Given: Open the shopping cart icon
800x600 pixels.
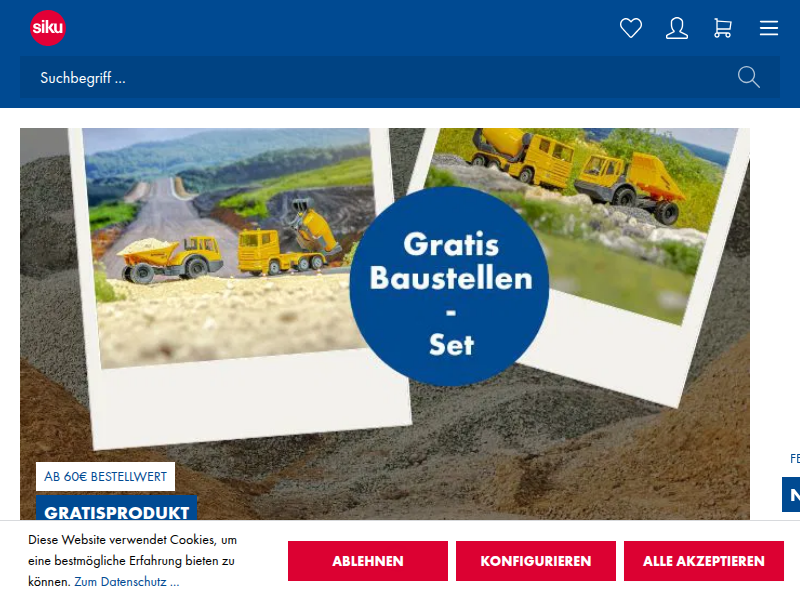Looking at the screenshot, I should pyautogui.click(x=722, y=28).
